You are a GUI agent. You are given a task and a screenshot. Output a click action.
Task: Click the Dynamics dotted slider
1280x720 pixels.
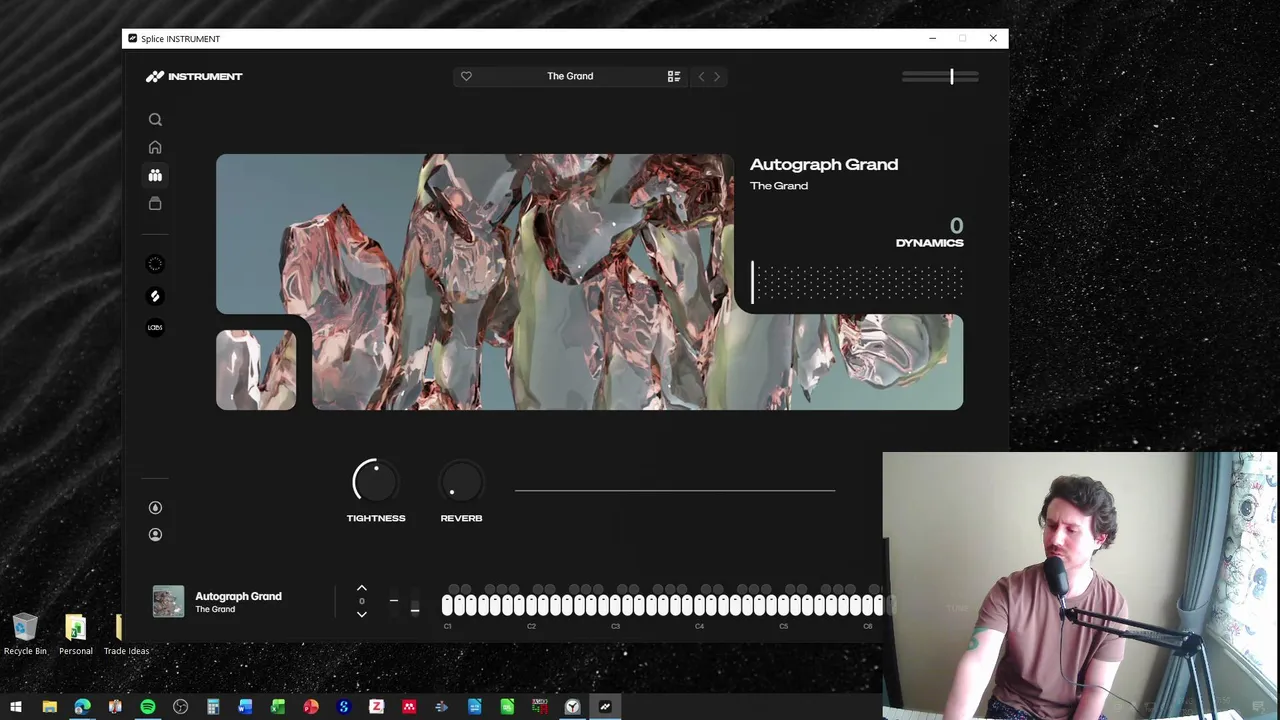tap(857, 283)
